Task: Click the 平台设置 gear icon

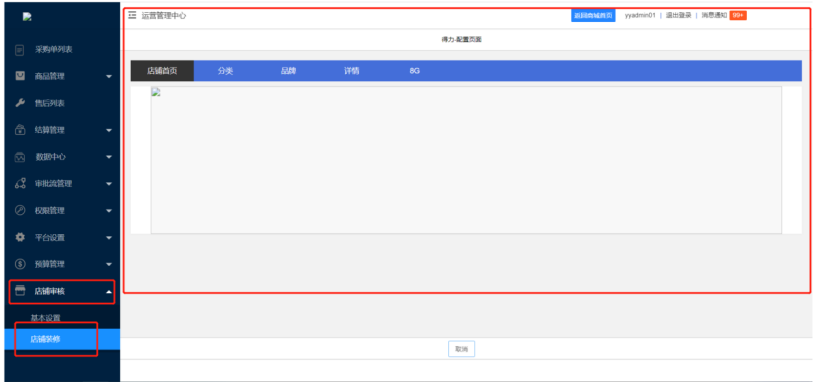Action: click(x=20, y=238)
